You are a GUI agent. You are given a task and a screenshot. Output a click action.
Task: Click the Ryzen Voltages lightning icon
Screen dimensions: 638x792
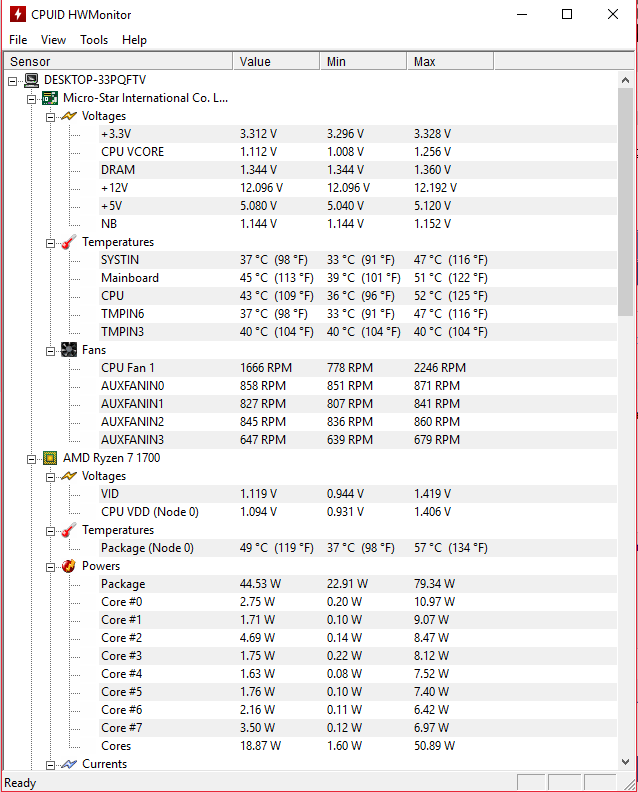click(x=69, y=476)
